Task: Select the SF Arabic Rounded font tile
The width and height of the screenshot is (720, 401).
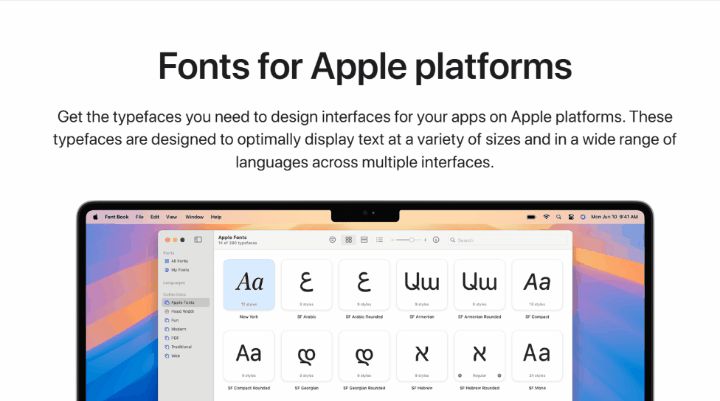Action: 364,285
